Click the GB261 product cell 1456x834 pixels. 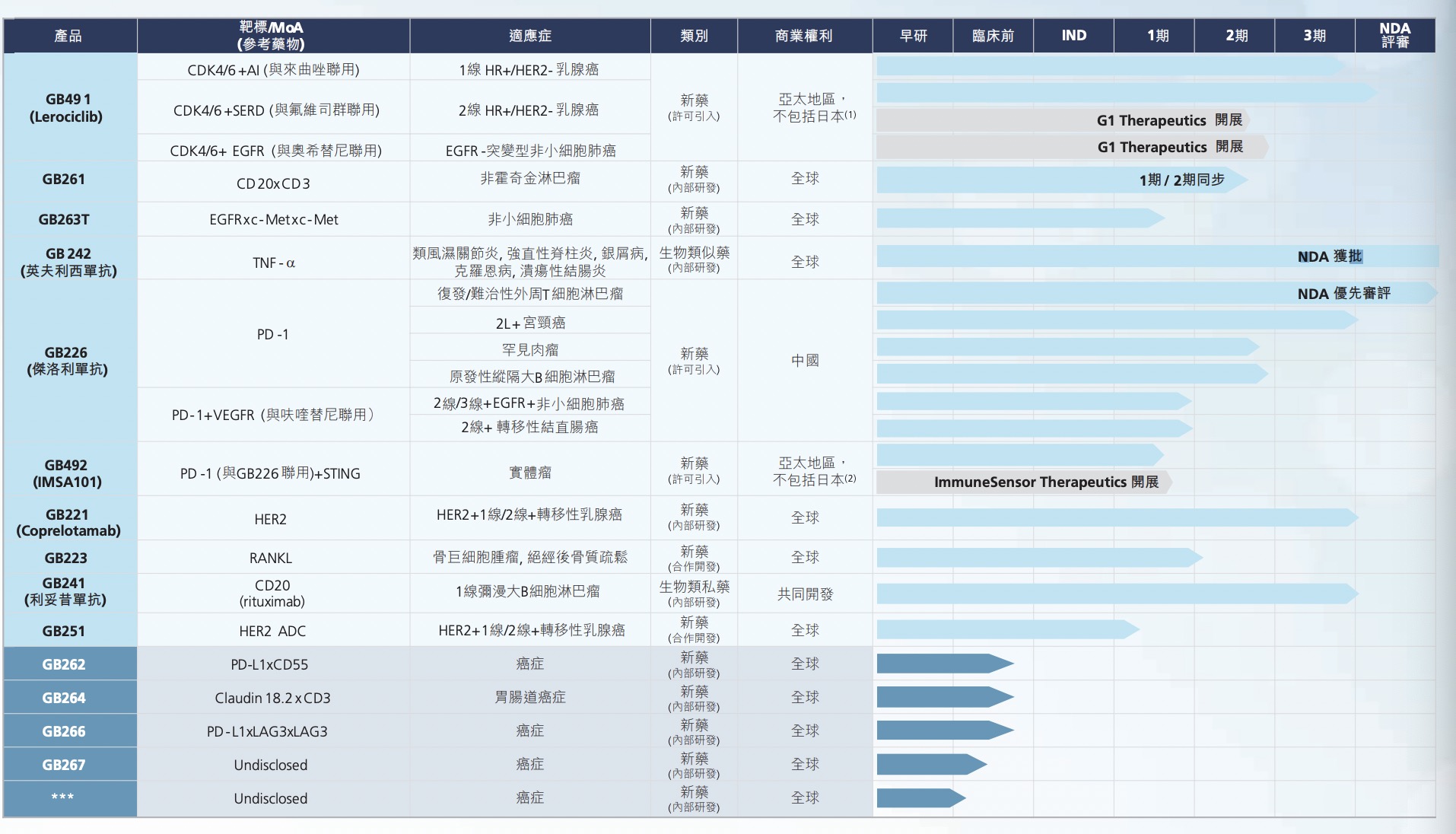[70, 180]
